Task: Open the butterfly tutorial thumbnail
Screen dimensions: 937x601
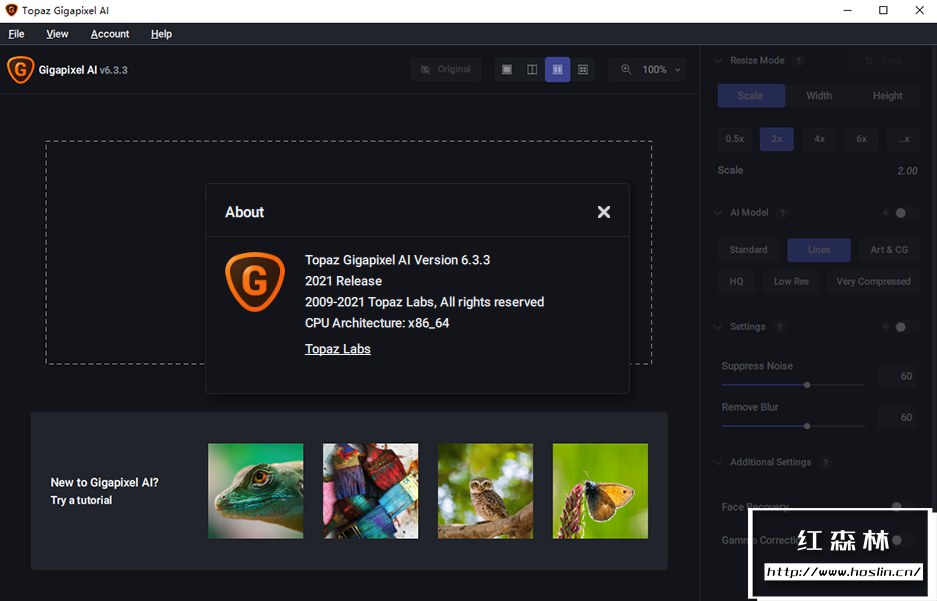Action: [600, 491]
